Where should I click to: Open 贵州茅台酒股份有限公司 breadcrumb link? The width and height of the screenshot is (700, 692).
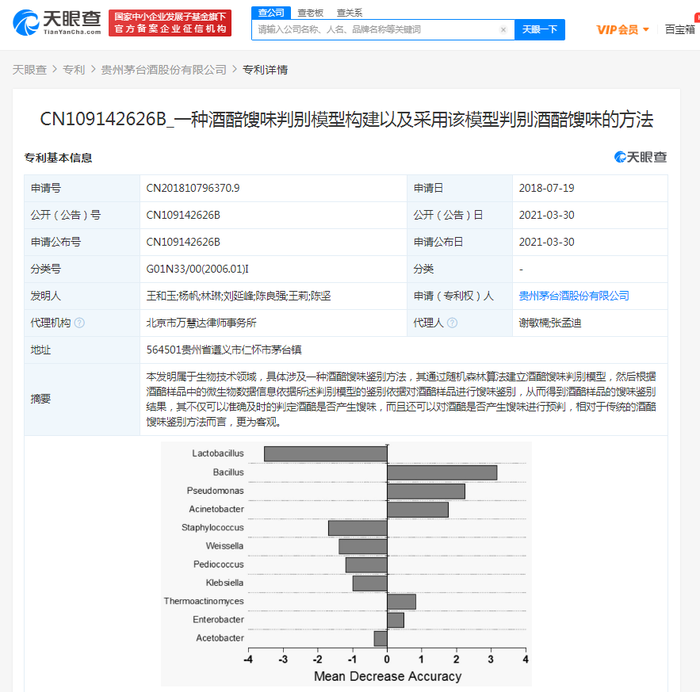[x=164, y=70]
